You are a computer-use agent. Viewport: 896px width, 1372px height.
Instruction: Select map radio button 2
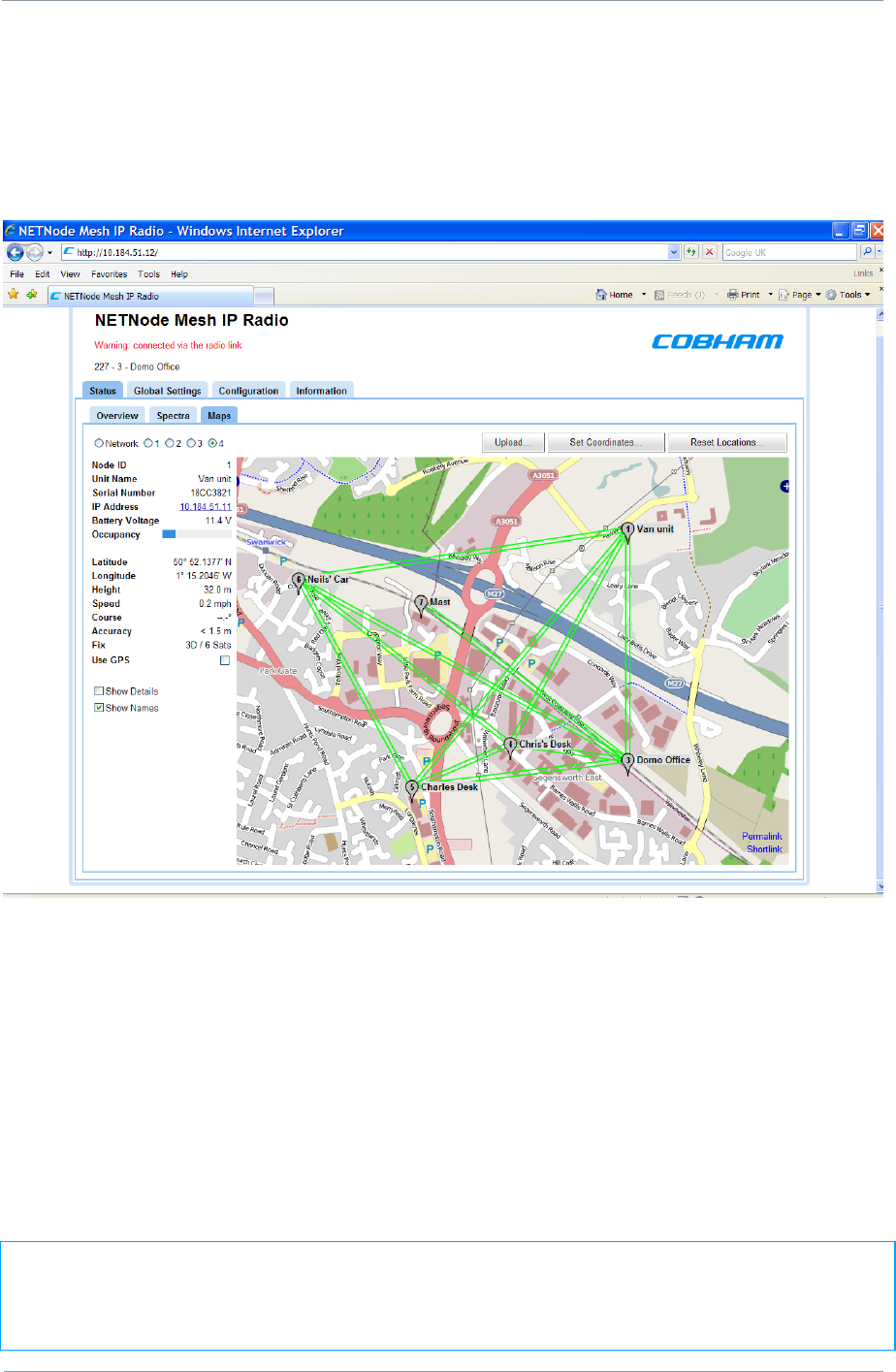tap(170, 444)
